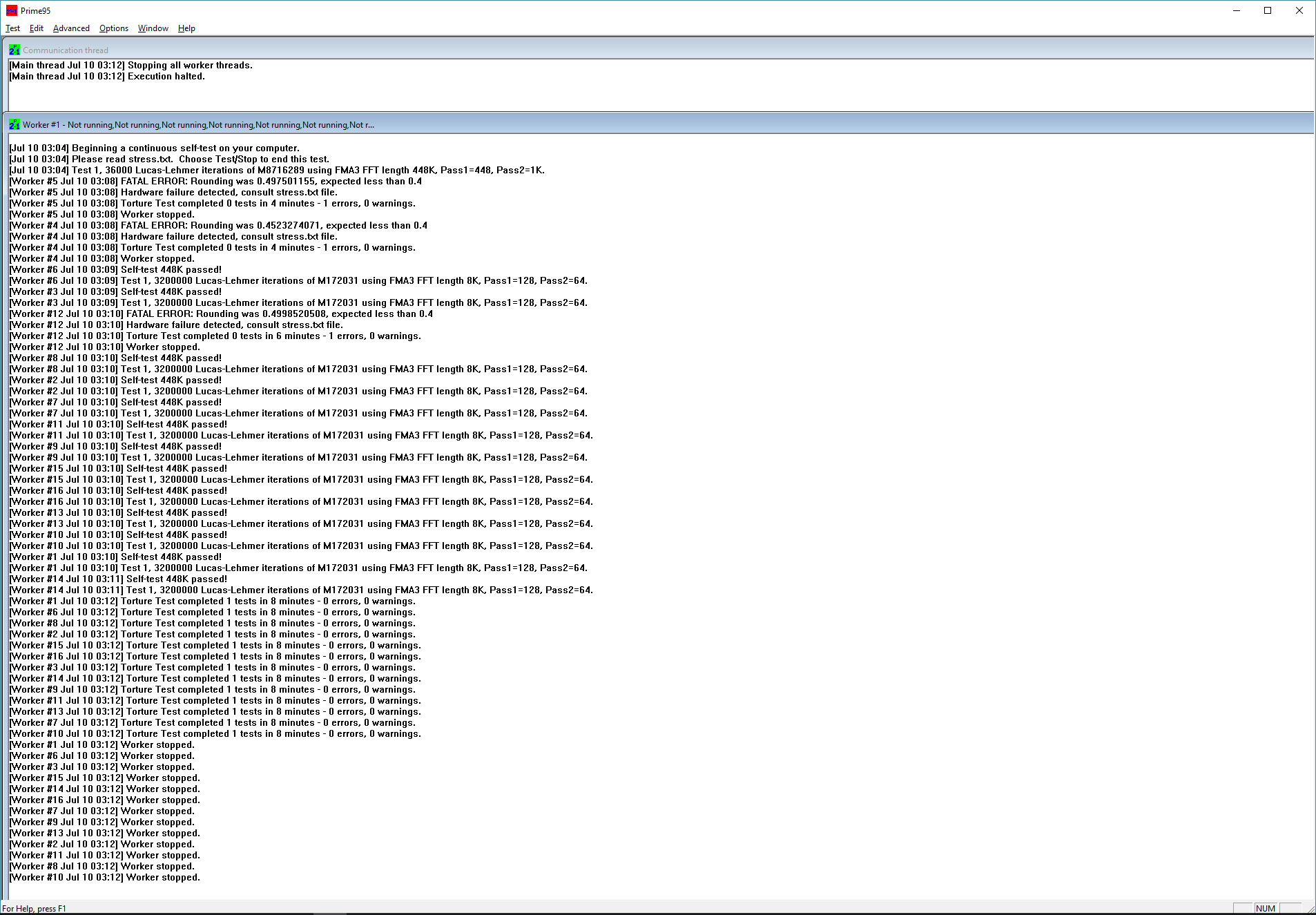
Task: Click 'For Help, press F1' status text
Action: [34, 908]
